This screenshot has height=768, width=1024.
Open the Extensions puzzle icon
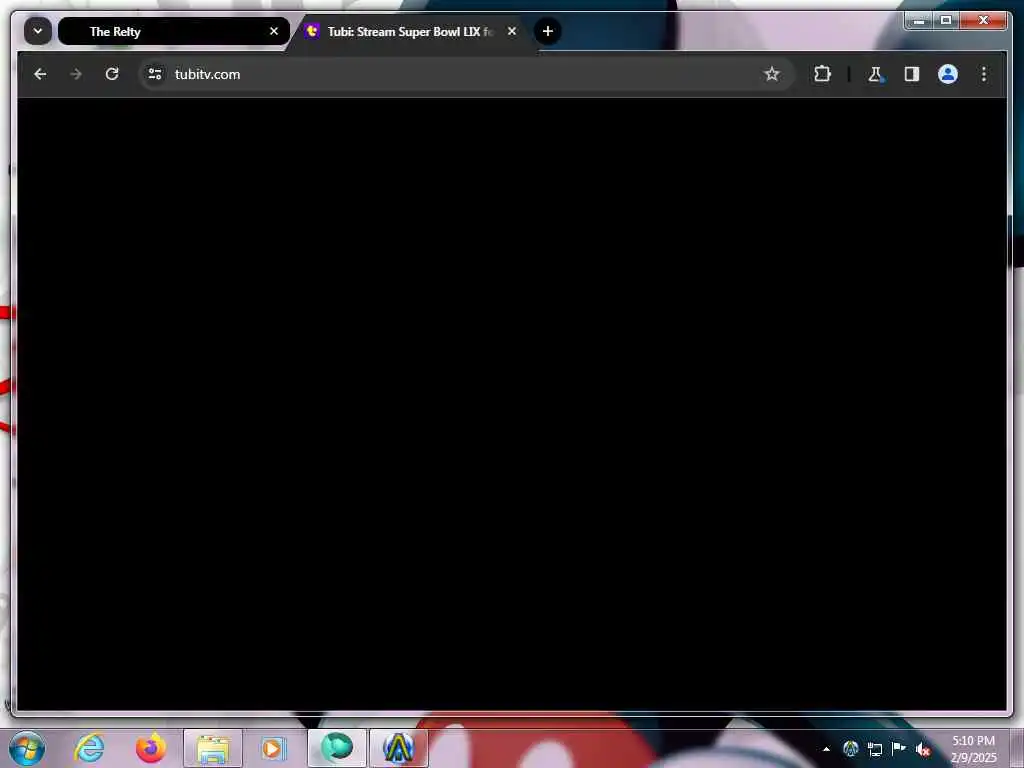[x=822, y=74]
